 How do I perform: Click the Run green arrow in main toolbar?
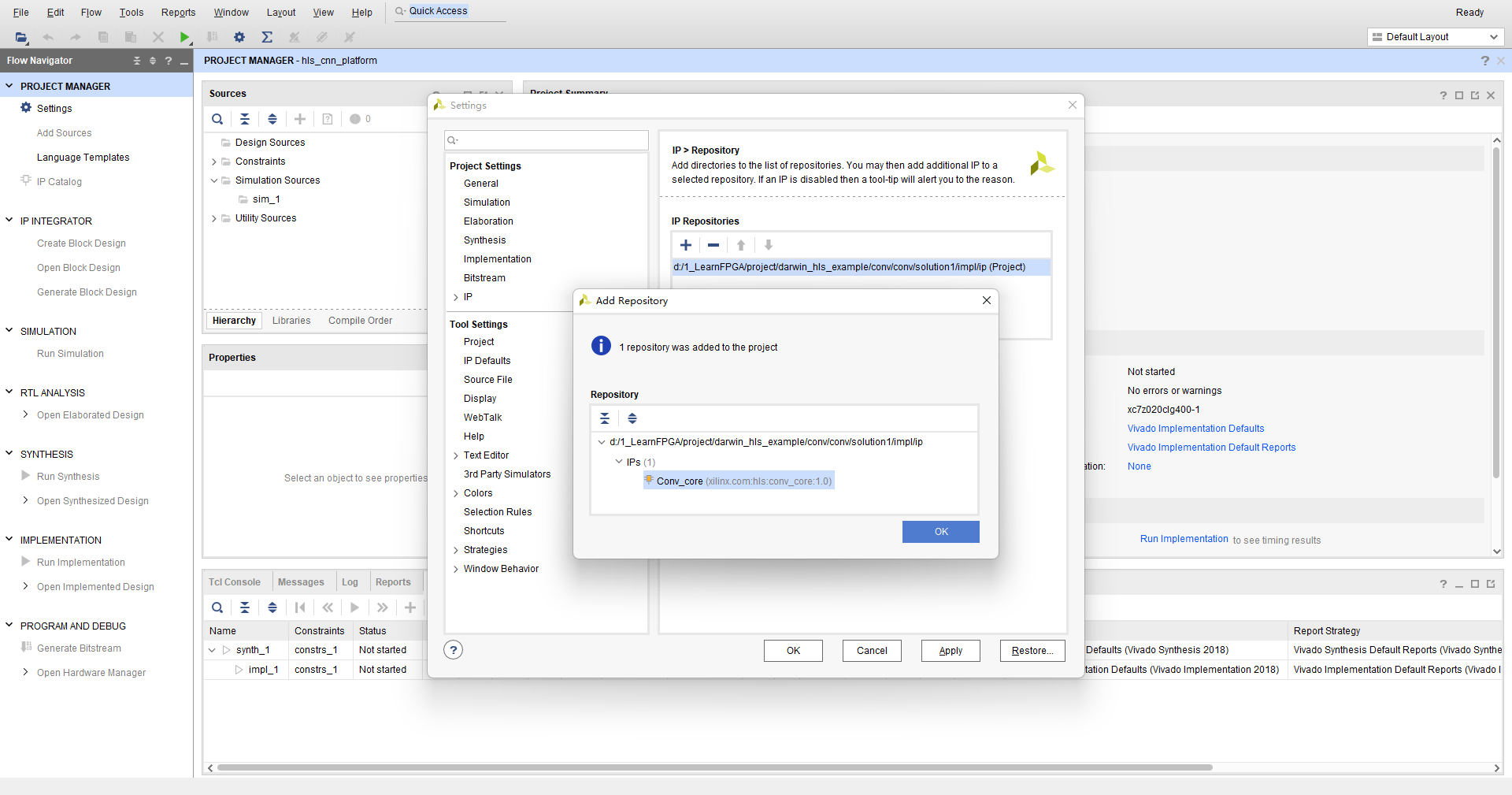(184, 37)
